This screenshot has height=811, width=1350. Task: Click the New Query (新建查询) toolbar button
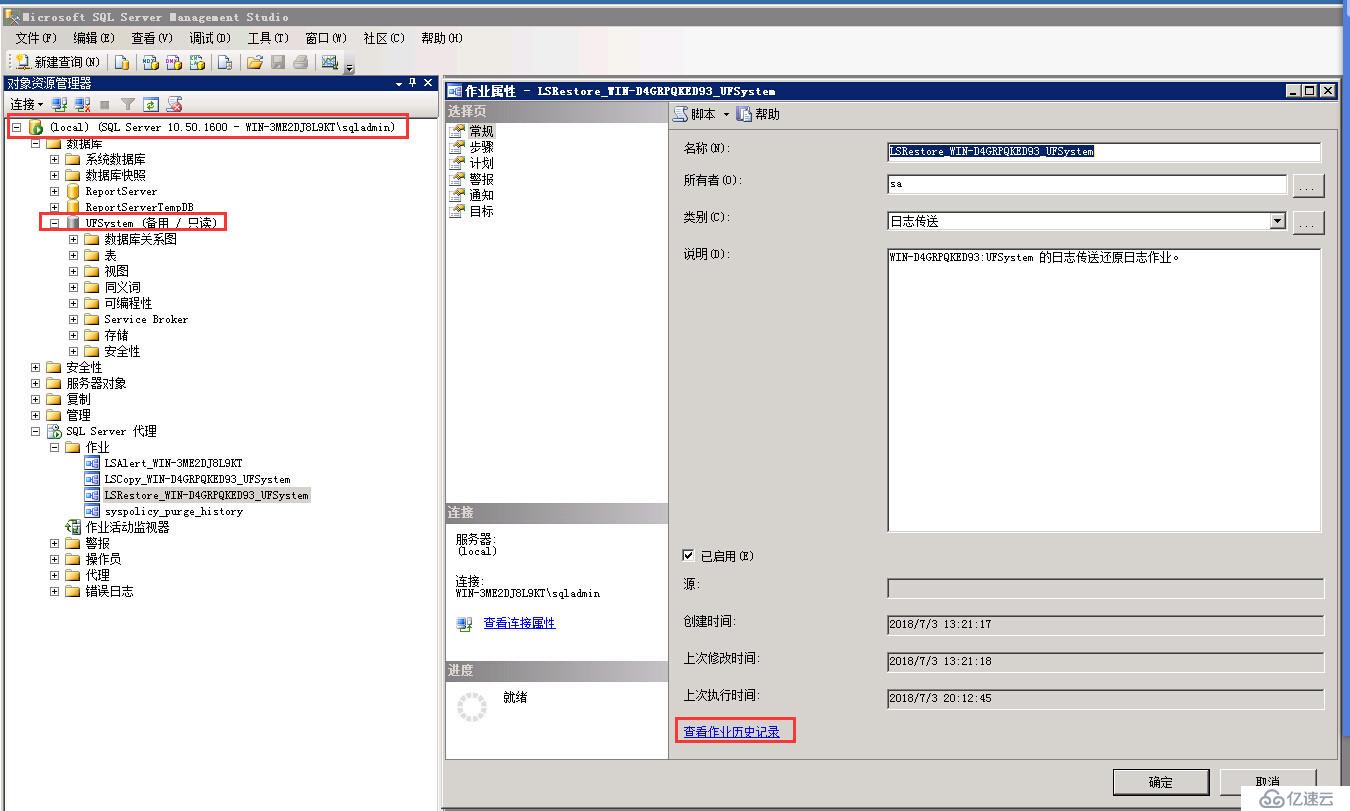pyautogui.click(x=56, y=62)
